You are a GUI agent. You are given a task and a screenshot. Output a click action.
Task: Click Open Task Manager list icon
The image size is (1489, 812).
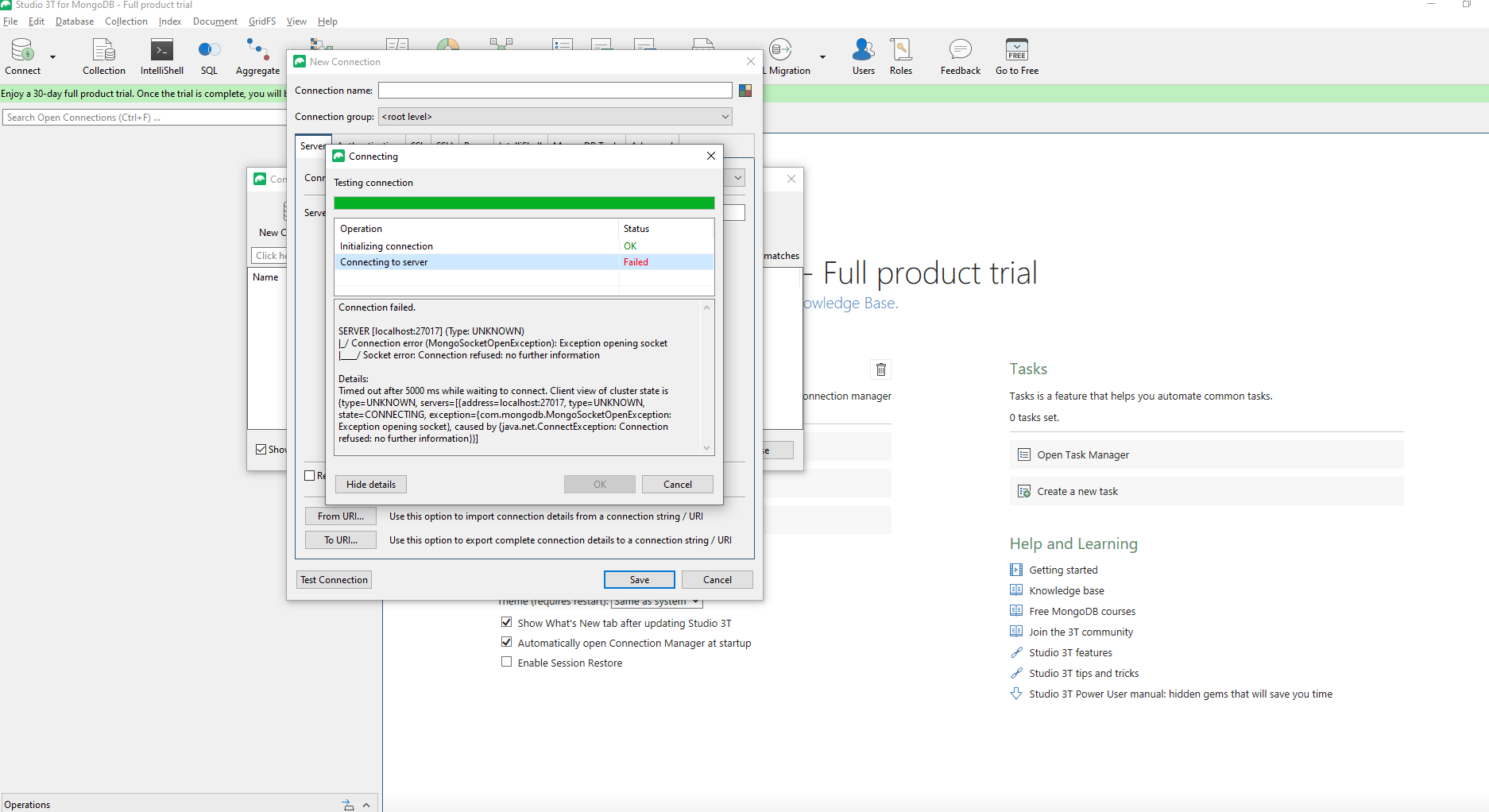1024,454
